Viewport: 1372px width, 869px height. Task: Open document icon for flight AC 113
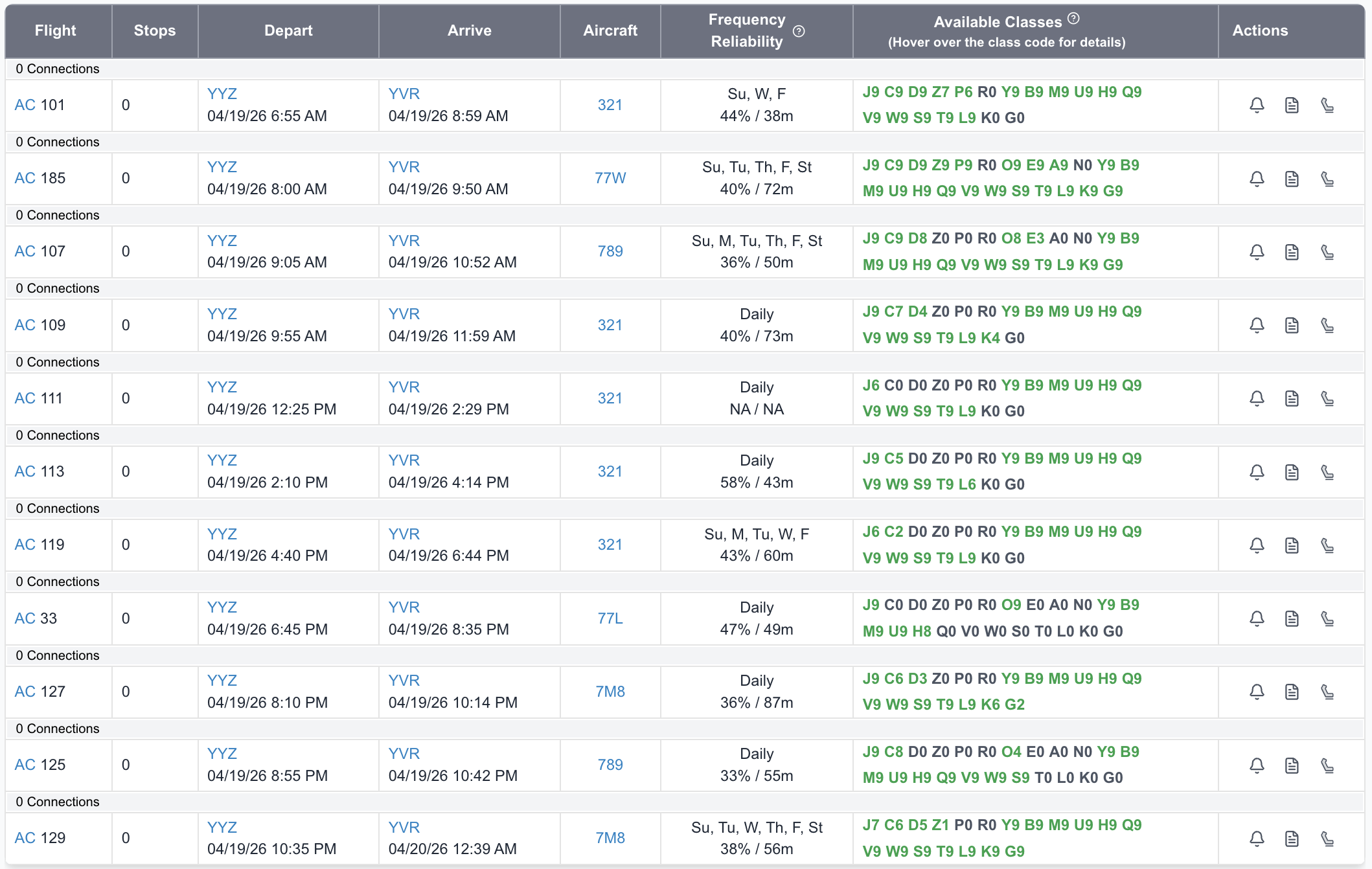coord(1292,472)
